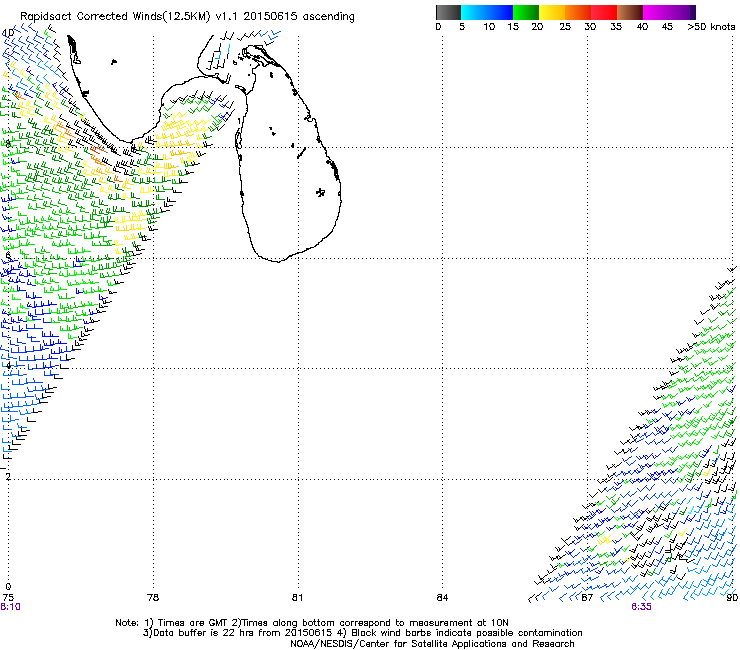Click the legend tick label 40

tap(642, 27)
